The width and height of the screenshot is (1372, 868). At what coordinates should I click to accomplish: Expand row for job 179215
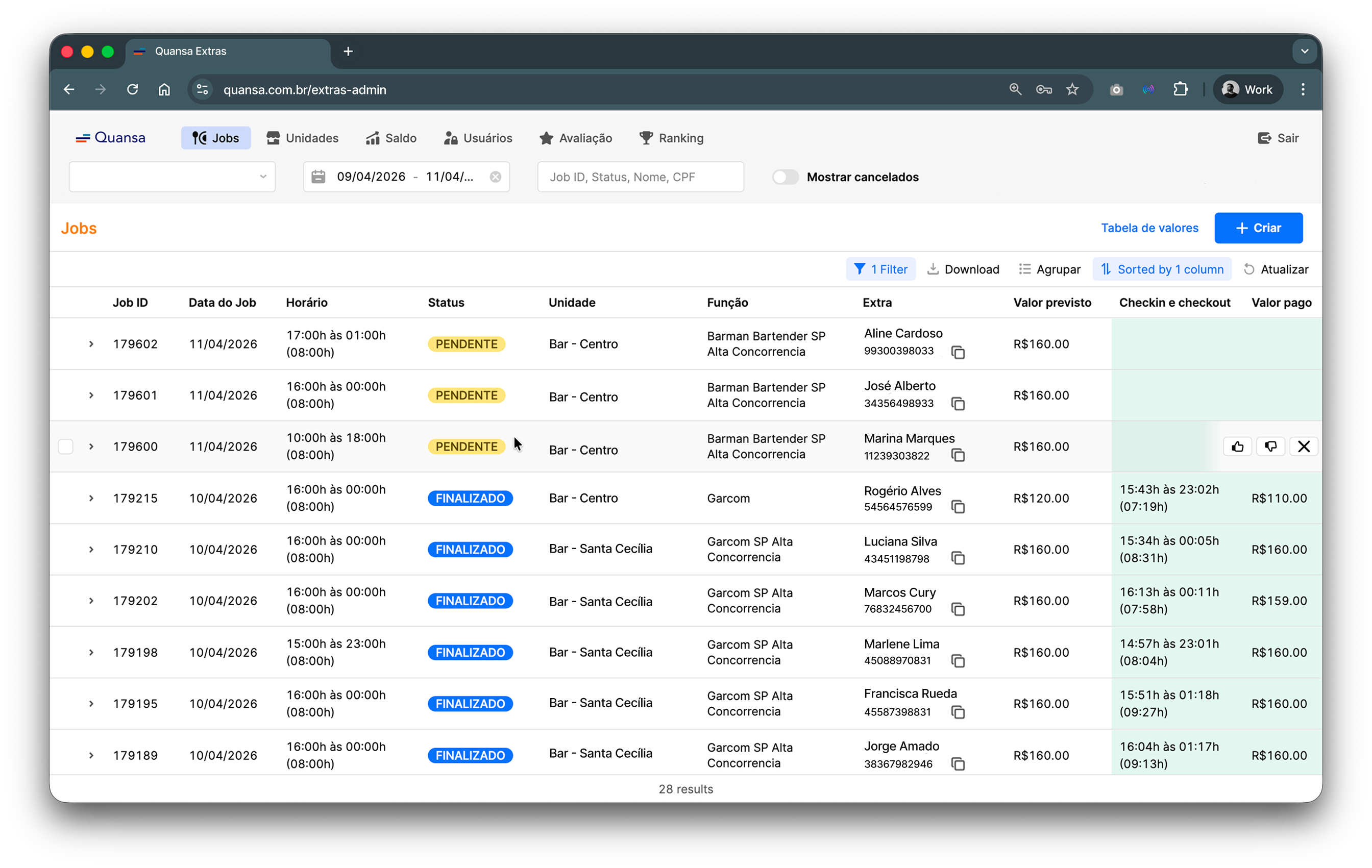click(x=91, y=499)
